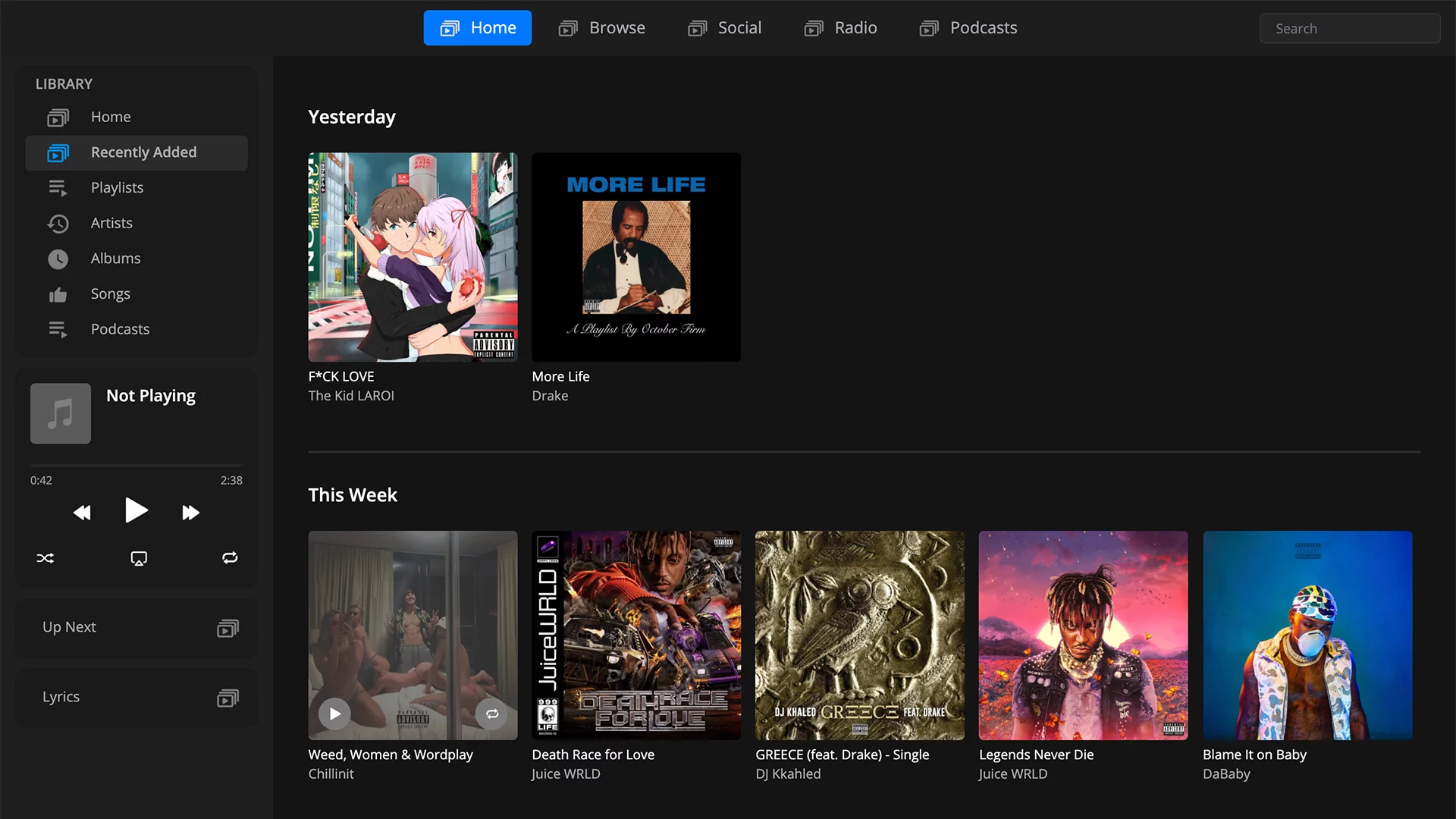Click repeat overlay on Weed, Women & Wordplay
Viewport: 1456px width, 819px height.
click(x=491, y=714)
